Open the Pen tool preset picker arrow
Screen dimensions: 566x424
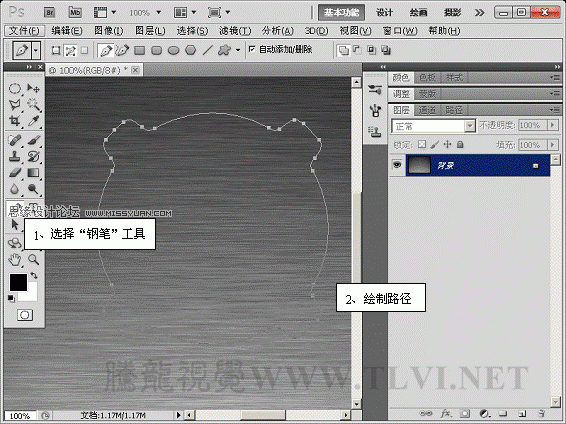tap(36, 51)
